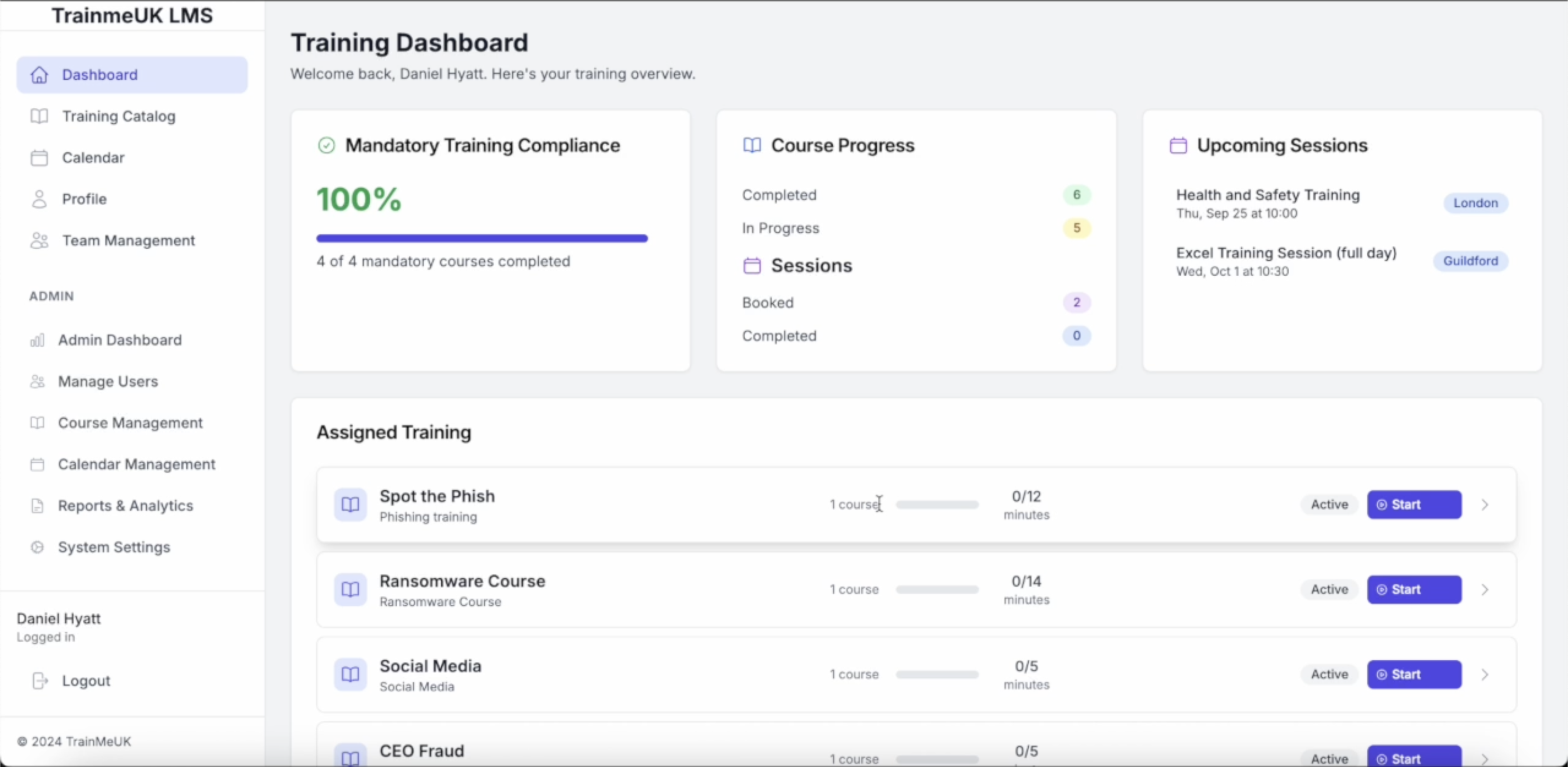
Task: Click the Course Management book icon
Action: [x=37, y=423]
